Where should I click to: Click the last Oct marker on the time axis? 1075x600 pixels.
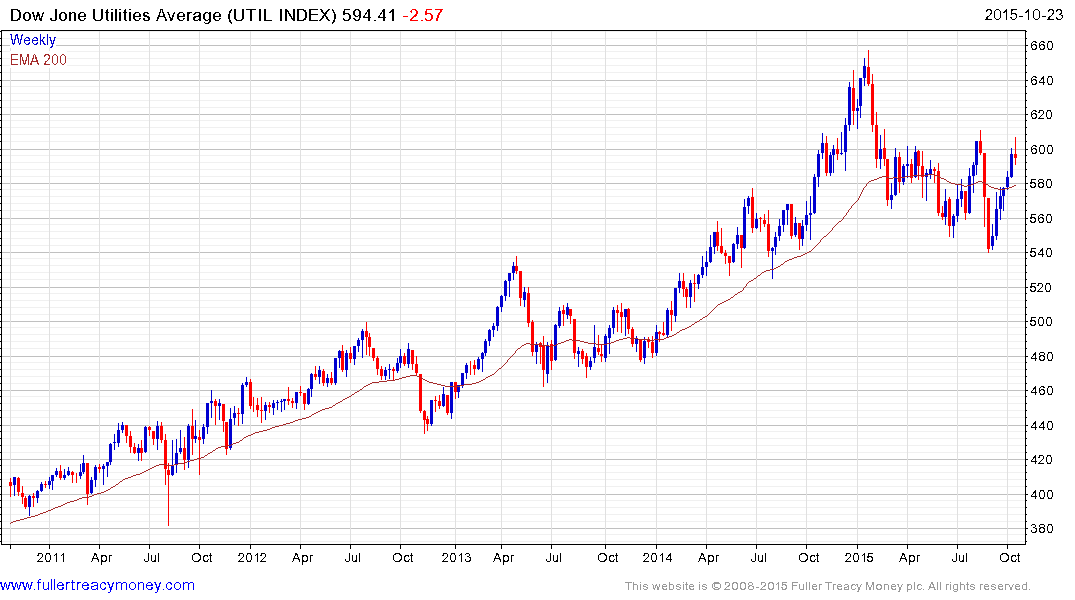pos(1012,557)
